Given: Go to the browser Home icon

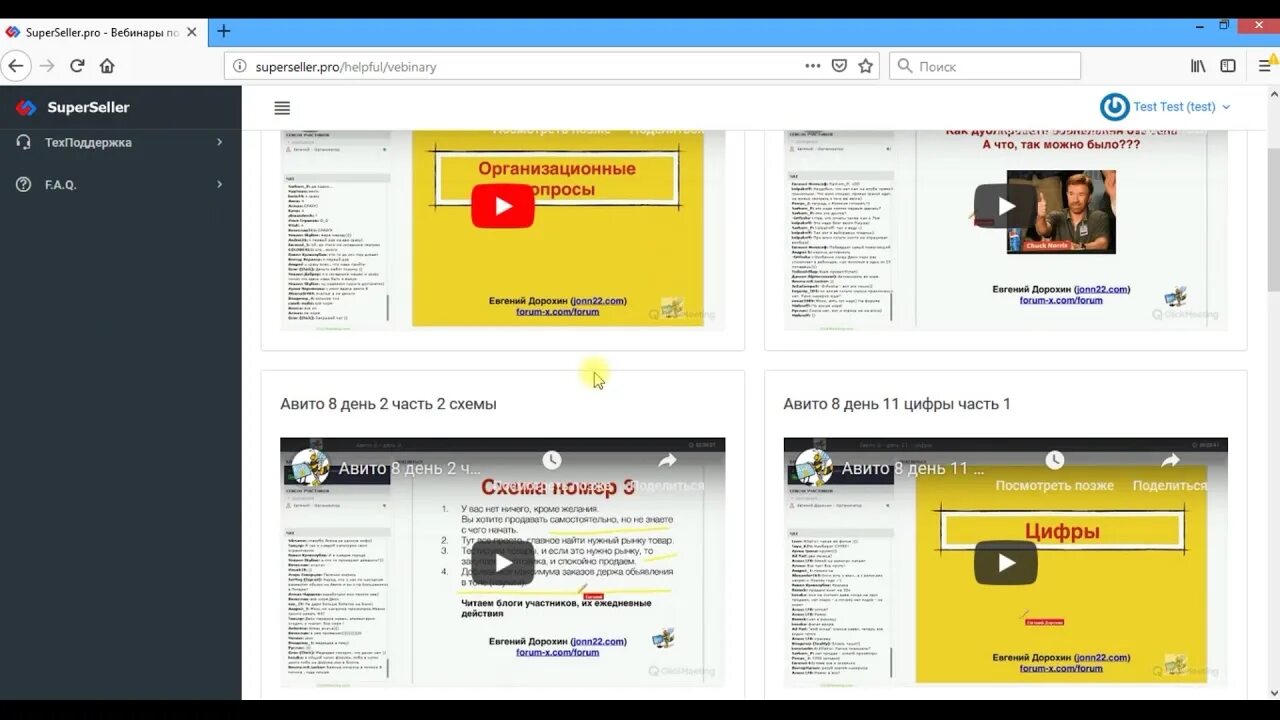Looking at the screenshot, I should [x=107, y=66].
